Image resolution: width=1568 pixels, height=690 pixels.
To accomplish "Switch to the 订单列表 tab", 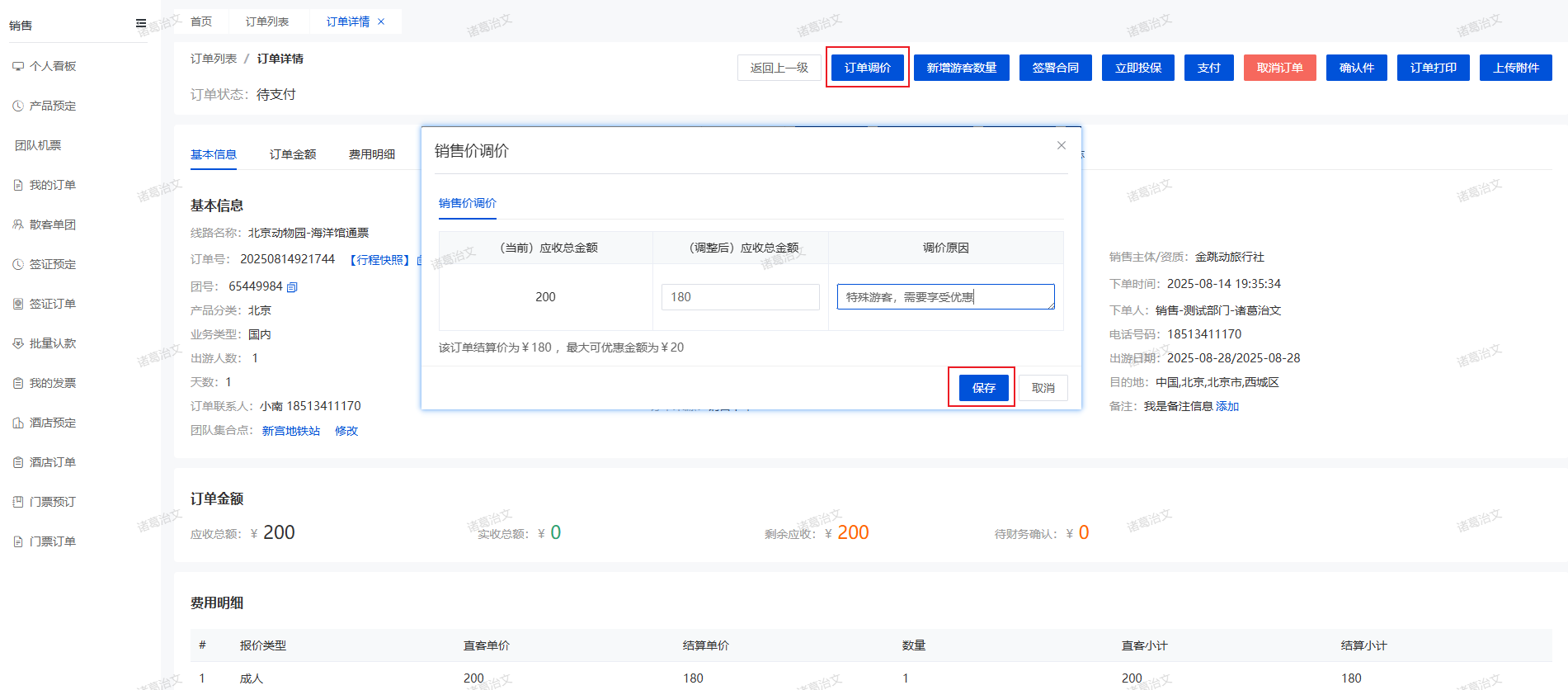I will click(x=267, y=21).
